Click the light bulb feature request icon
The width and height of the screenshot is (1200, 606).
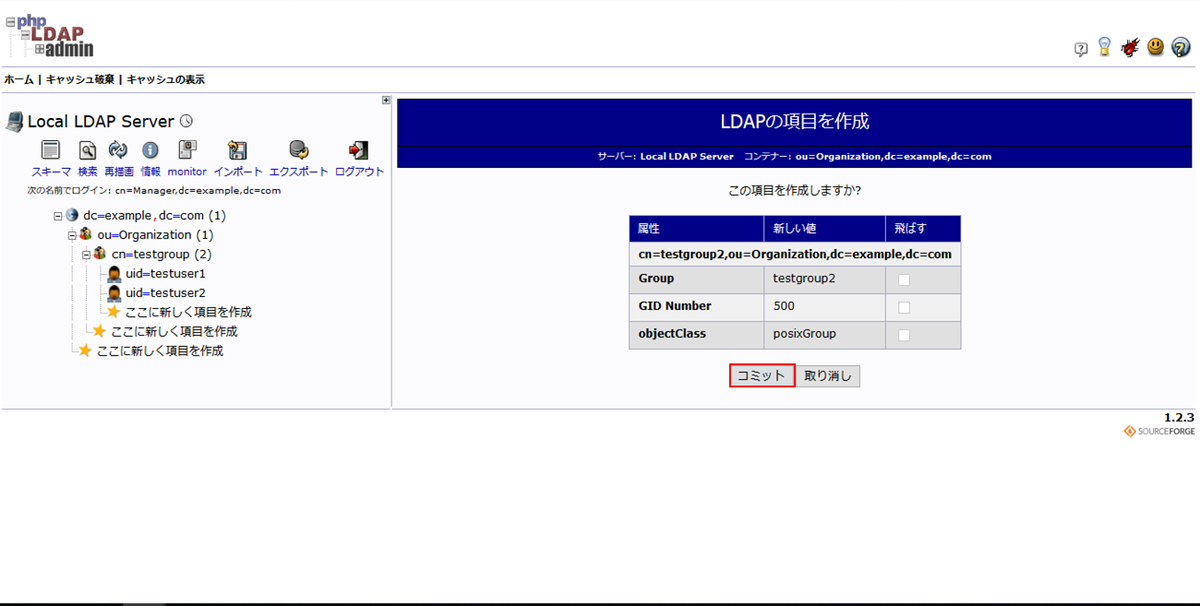pyautogui.click(x=1104, y=47)
